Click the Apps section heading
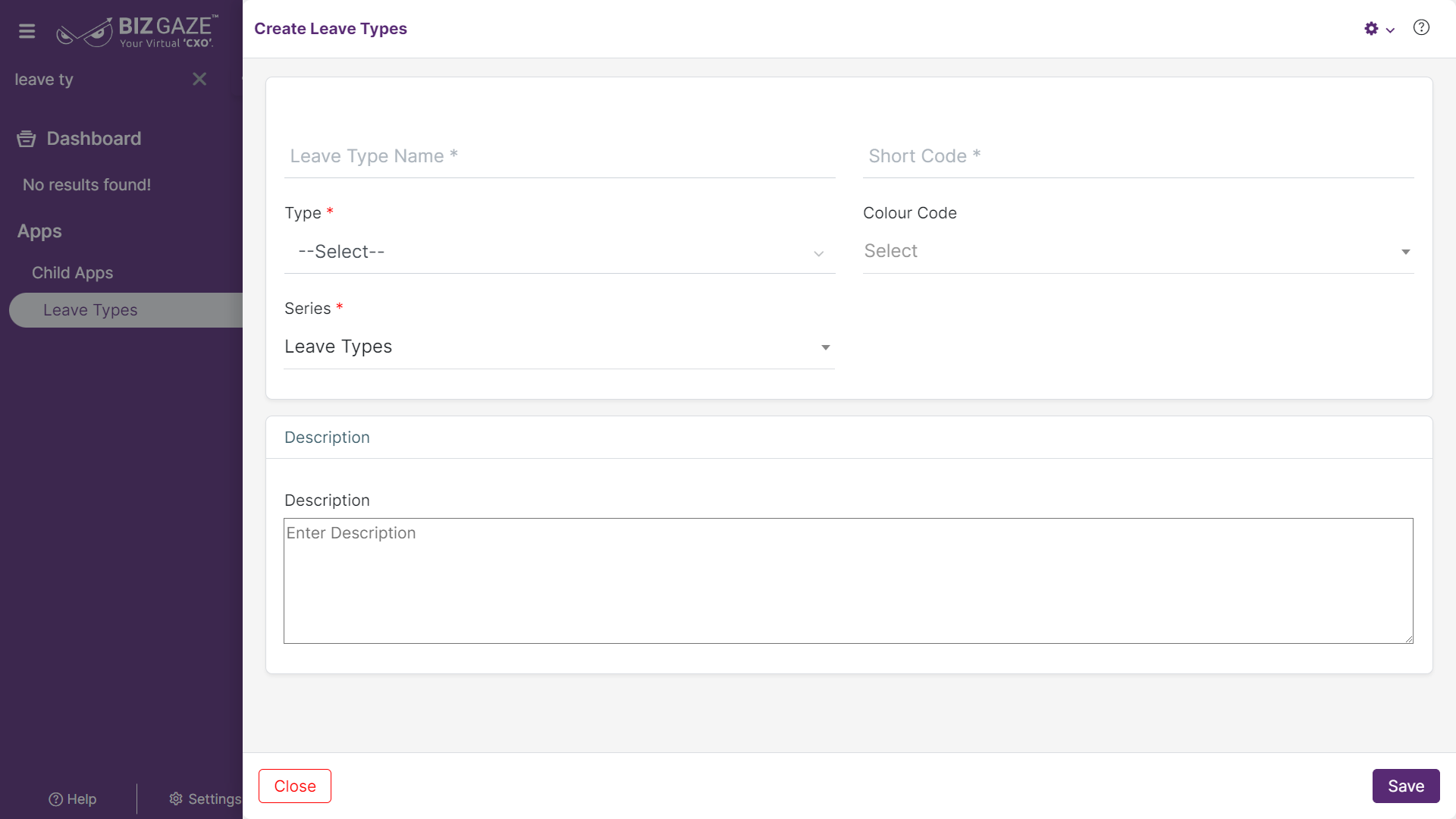The width and height of the screenshot is (1456, 819). tap(39, 231)
